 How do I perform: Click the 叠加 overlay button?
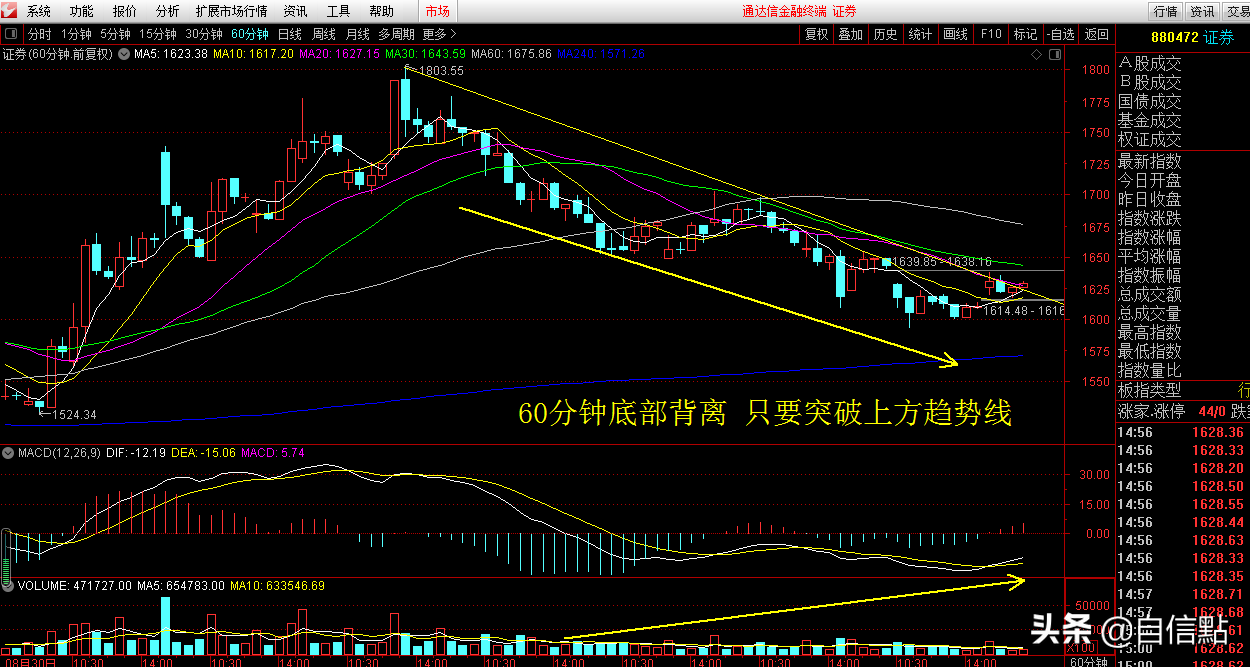pyautogui.click(x=850, y=34)
